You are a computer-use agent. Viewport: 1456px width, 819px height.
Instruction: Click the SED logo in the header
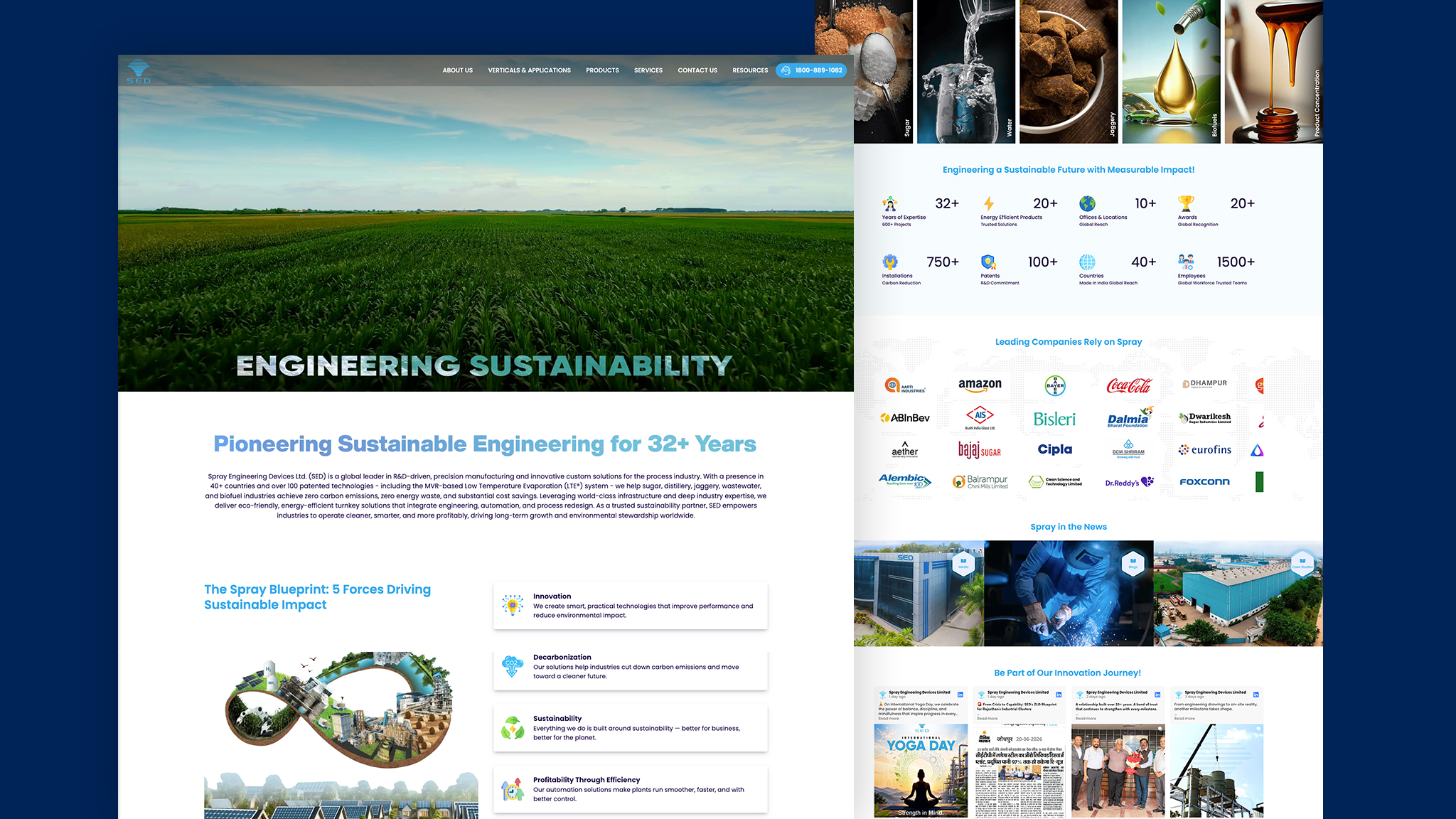point(139,72)
